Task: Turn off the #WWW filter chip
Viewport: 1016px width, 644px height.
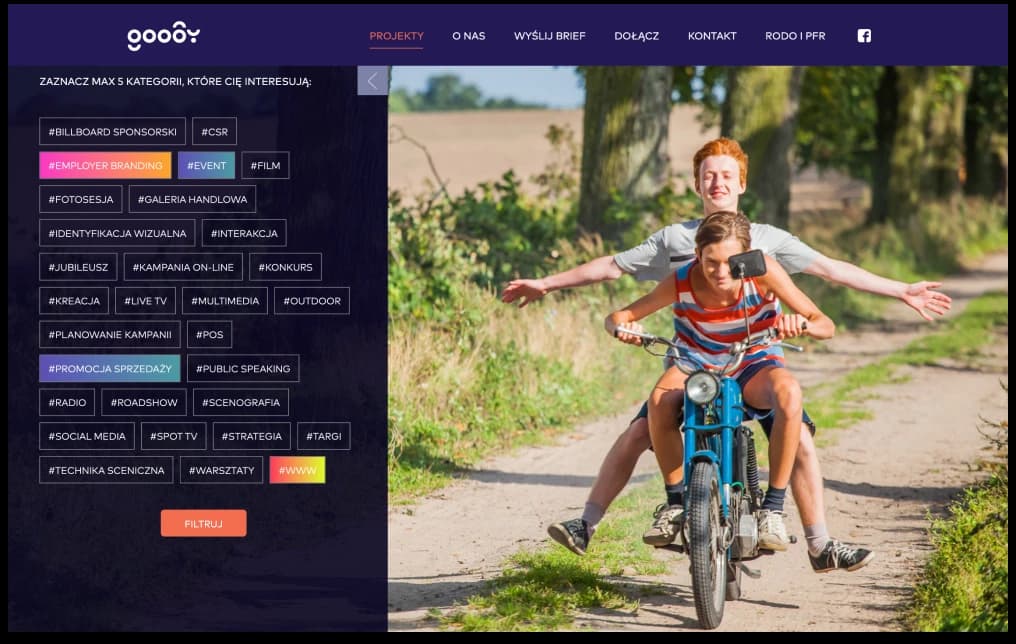Action: (x=297, y=469)
